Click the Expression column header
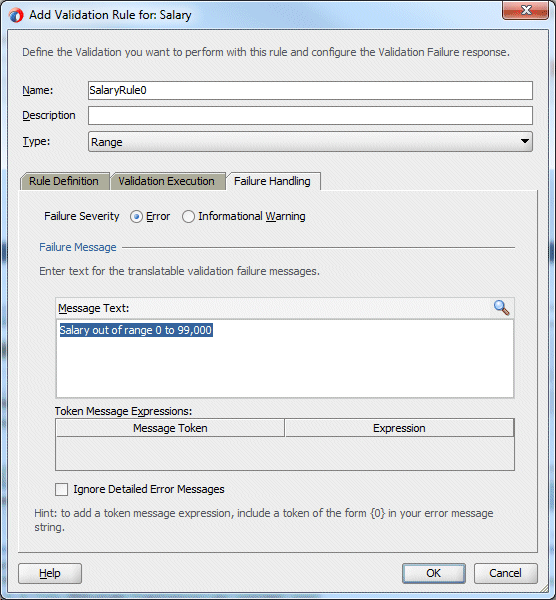Viewport: 556px width, 600px height. pyautogui.click(x=399, y=428)
